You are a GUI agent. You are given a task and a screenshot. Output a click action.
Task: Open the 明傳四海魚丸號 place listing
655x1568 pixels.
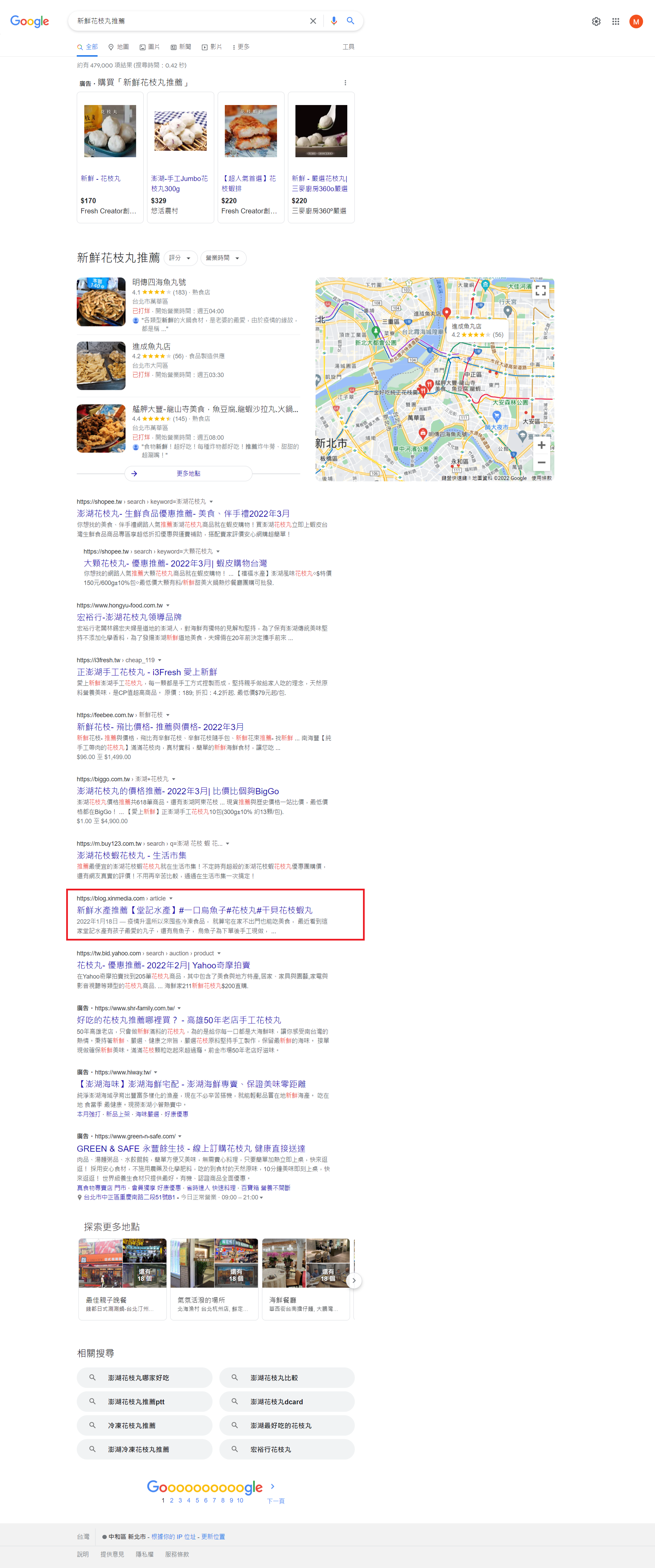tap(160, 282)
